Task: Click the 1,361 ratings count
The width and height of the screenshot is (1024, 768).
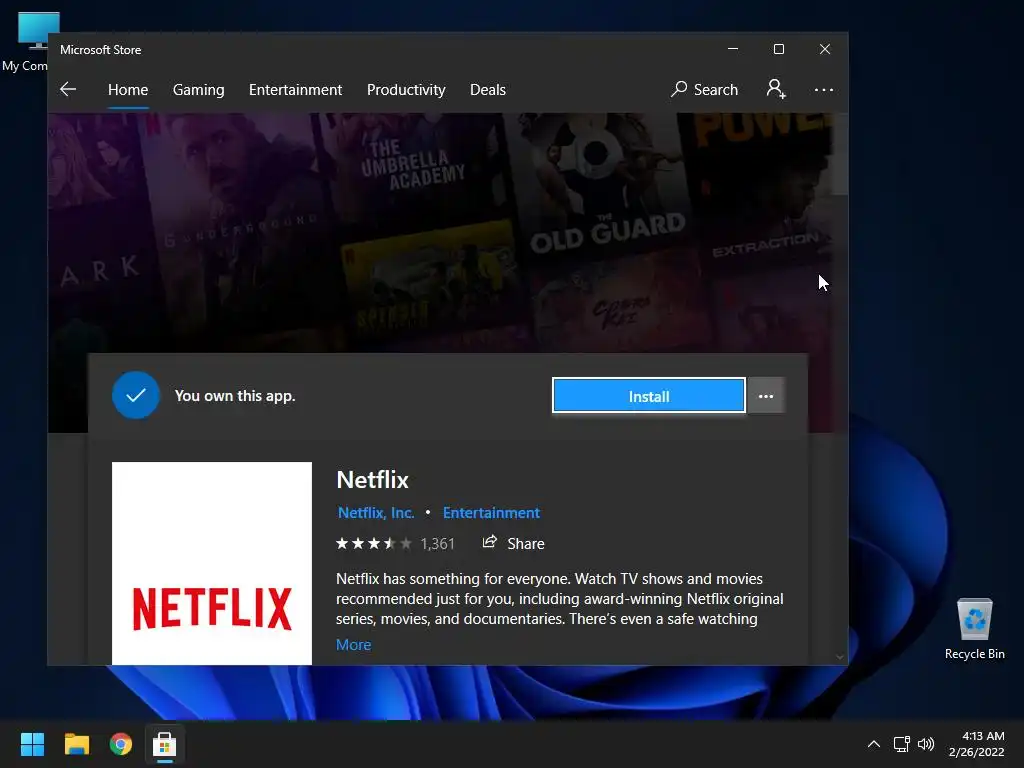Action: [437, 543]
